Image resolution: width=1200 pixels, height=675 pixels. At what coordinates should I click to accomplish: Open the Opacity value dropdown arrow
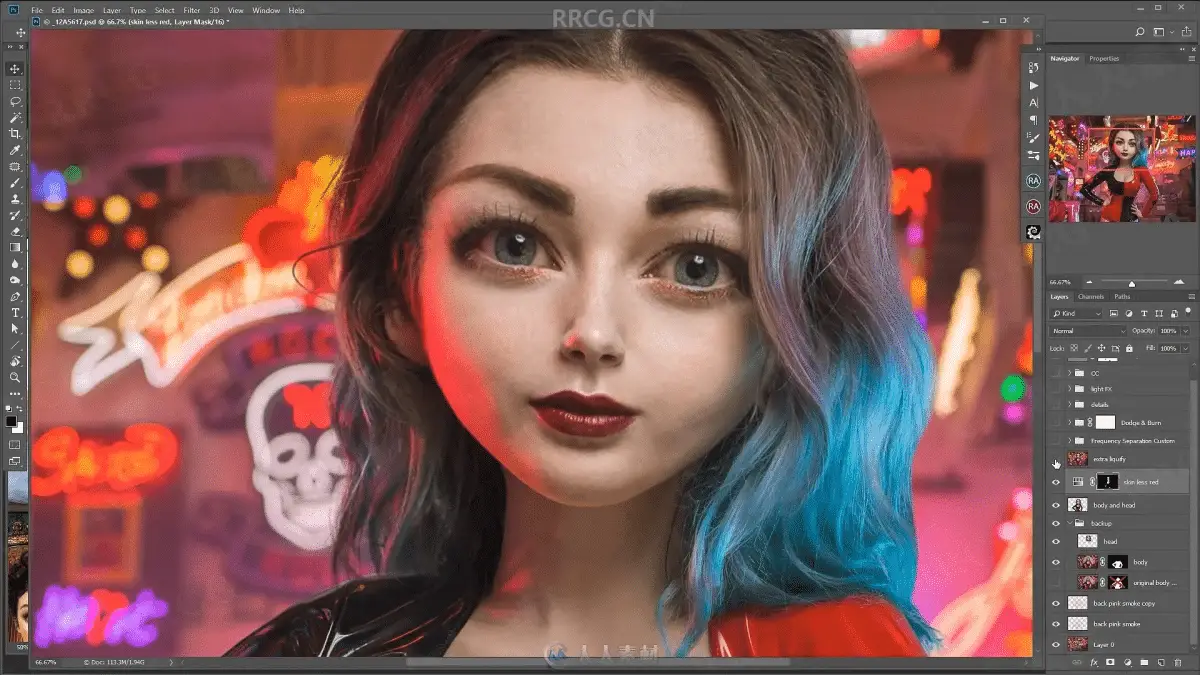pyautogui.click(x=1187, y=330)
